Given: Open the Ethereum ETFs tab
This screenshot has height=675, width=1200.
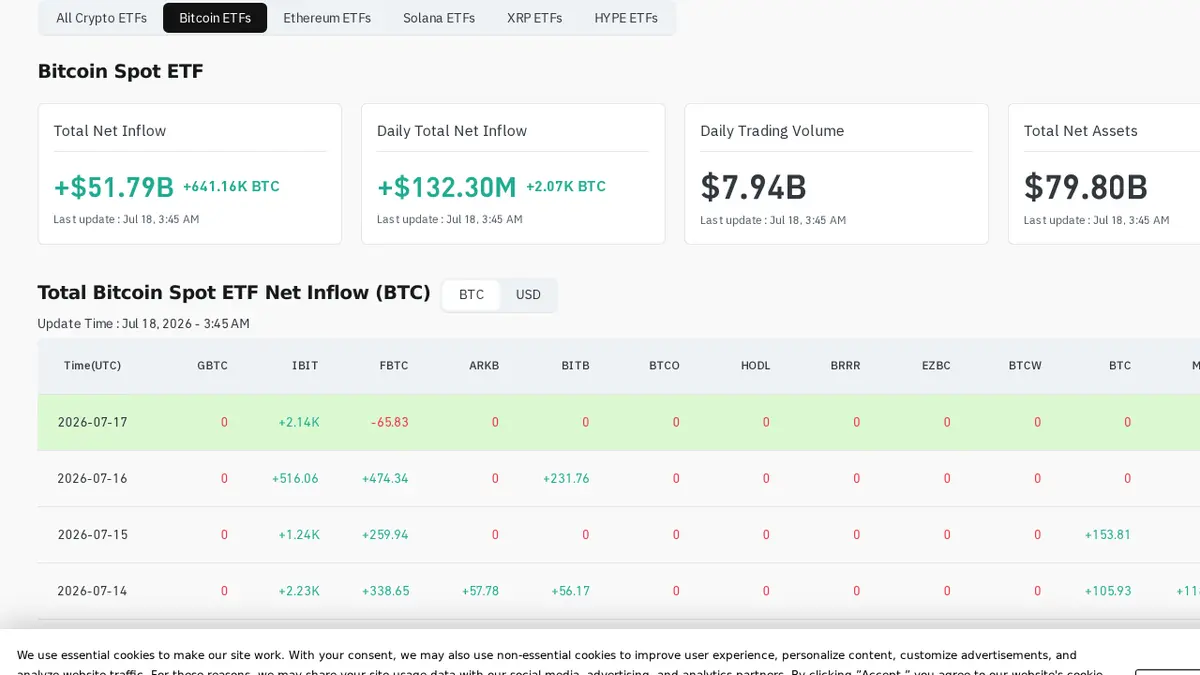Looking at the screenshot, I should [x=327, y=18].
